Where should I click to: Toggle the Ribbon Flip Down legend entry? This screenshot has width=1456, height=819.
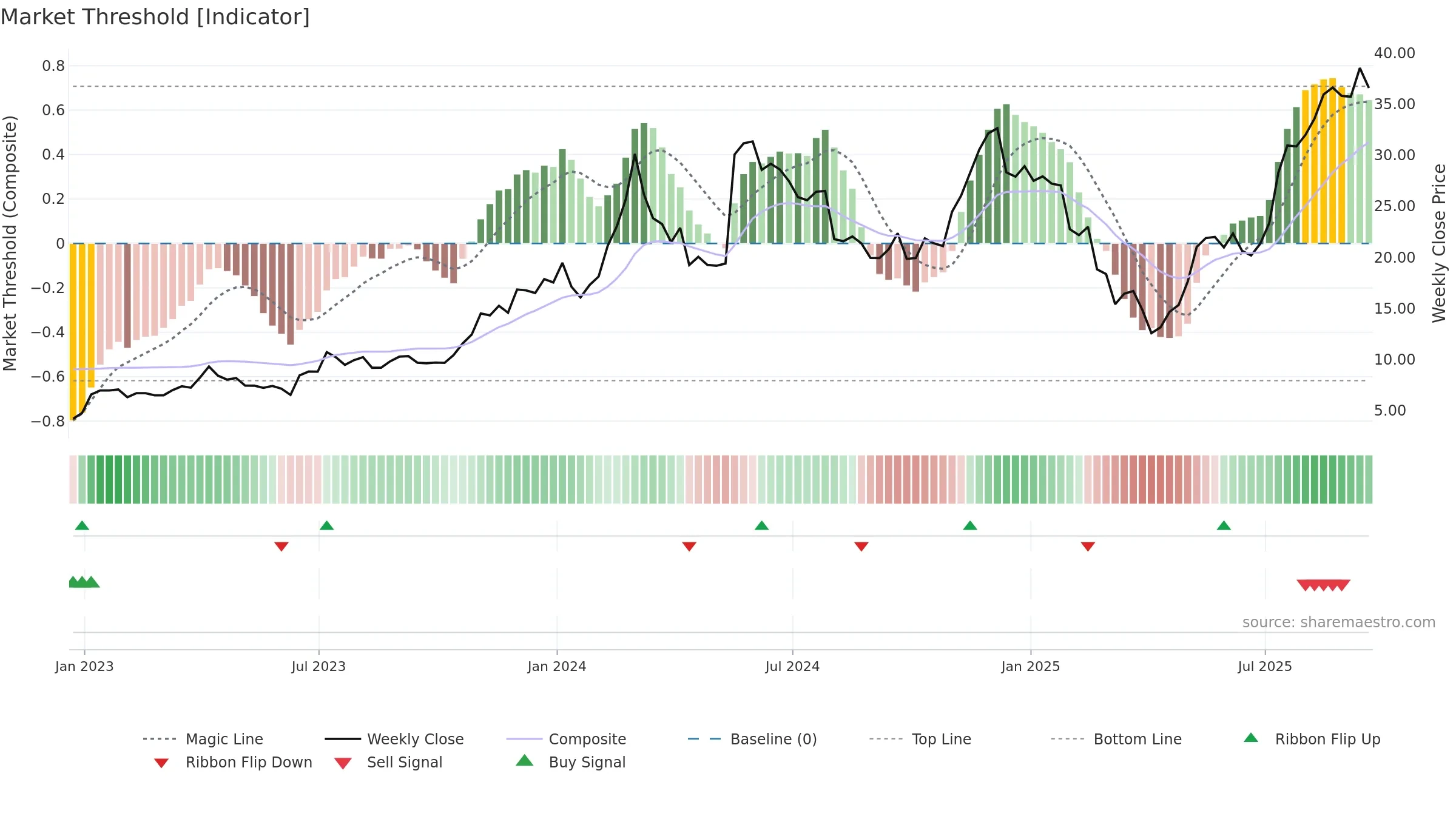tap(233, 762)
